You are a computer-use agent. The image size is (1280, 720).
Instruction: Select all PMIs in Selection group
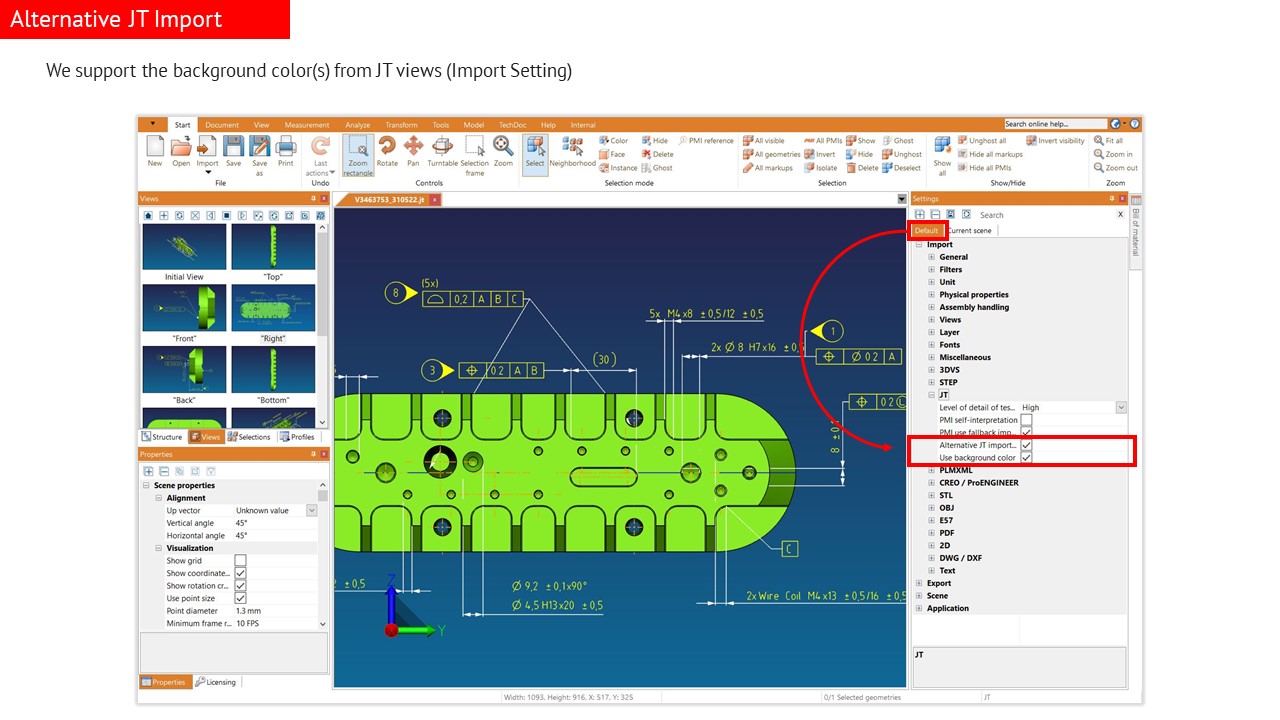(x=823, y=141)
